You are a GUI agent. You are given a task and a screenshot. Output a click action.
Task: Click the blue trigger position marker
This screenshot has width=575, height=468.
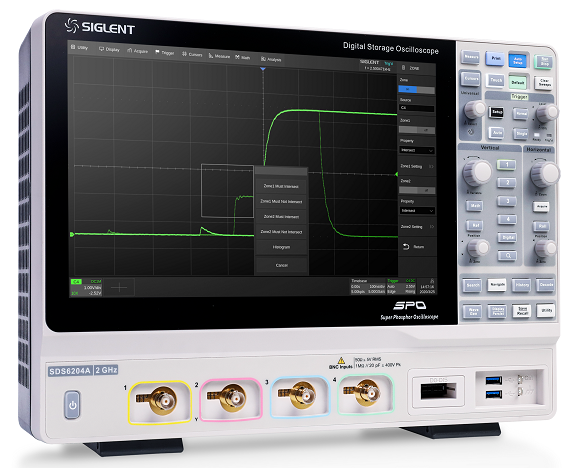point(263,69)
